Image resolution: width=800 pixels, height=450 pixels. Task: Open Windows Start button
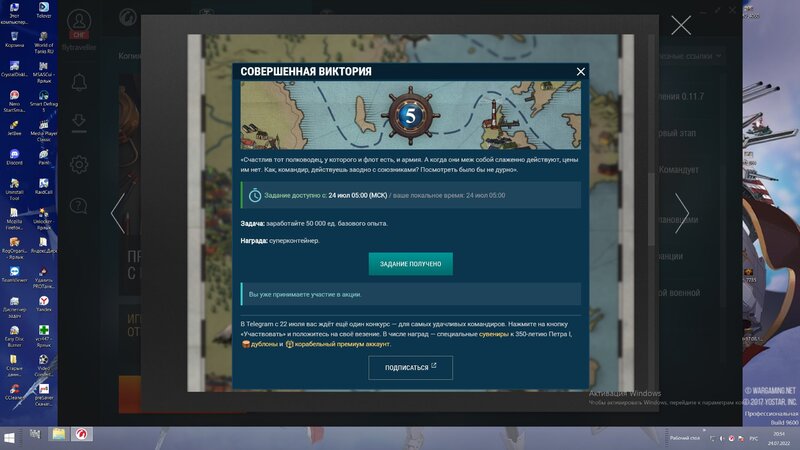(x=9, y=438)
